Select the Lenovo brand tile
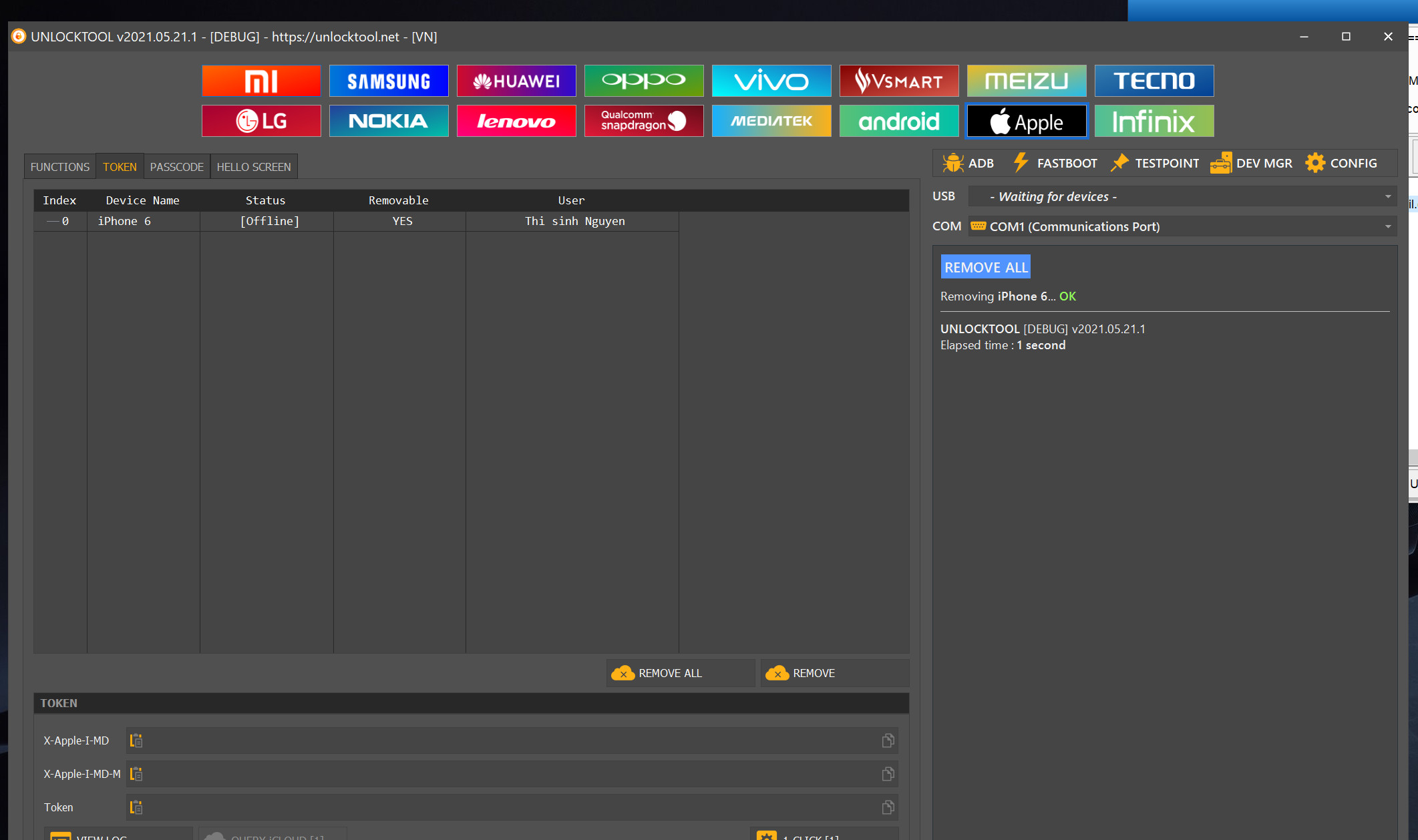Screen dimensions: 1418x840 coord(516,121)
